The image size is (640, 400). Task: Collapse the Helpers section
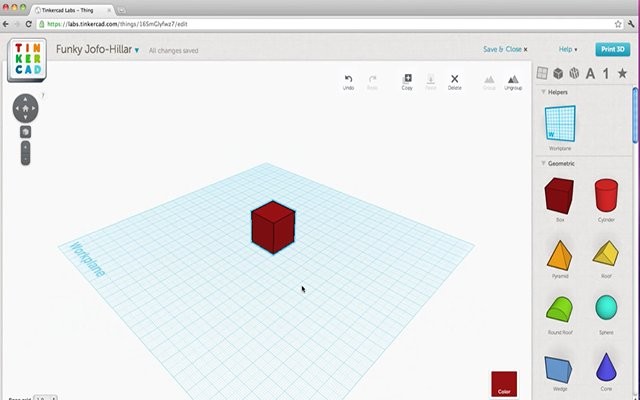point(545,92)
